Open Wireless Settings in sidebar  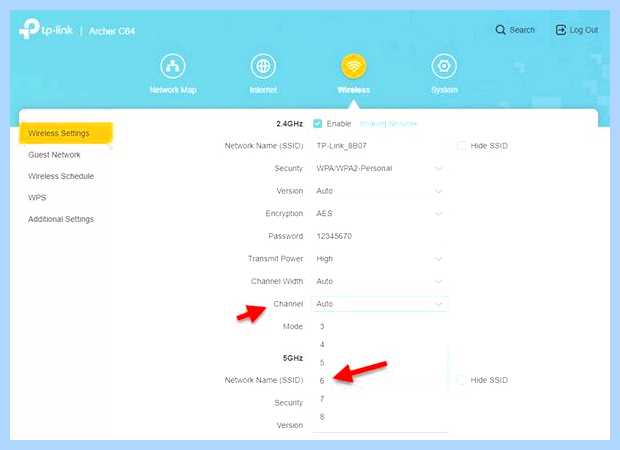click(x=66, y=133)
